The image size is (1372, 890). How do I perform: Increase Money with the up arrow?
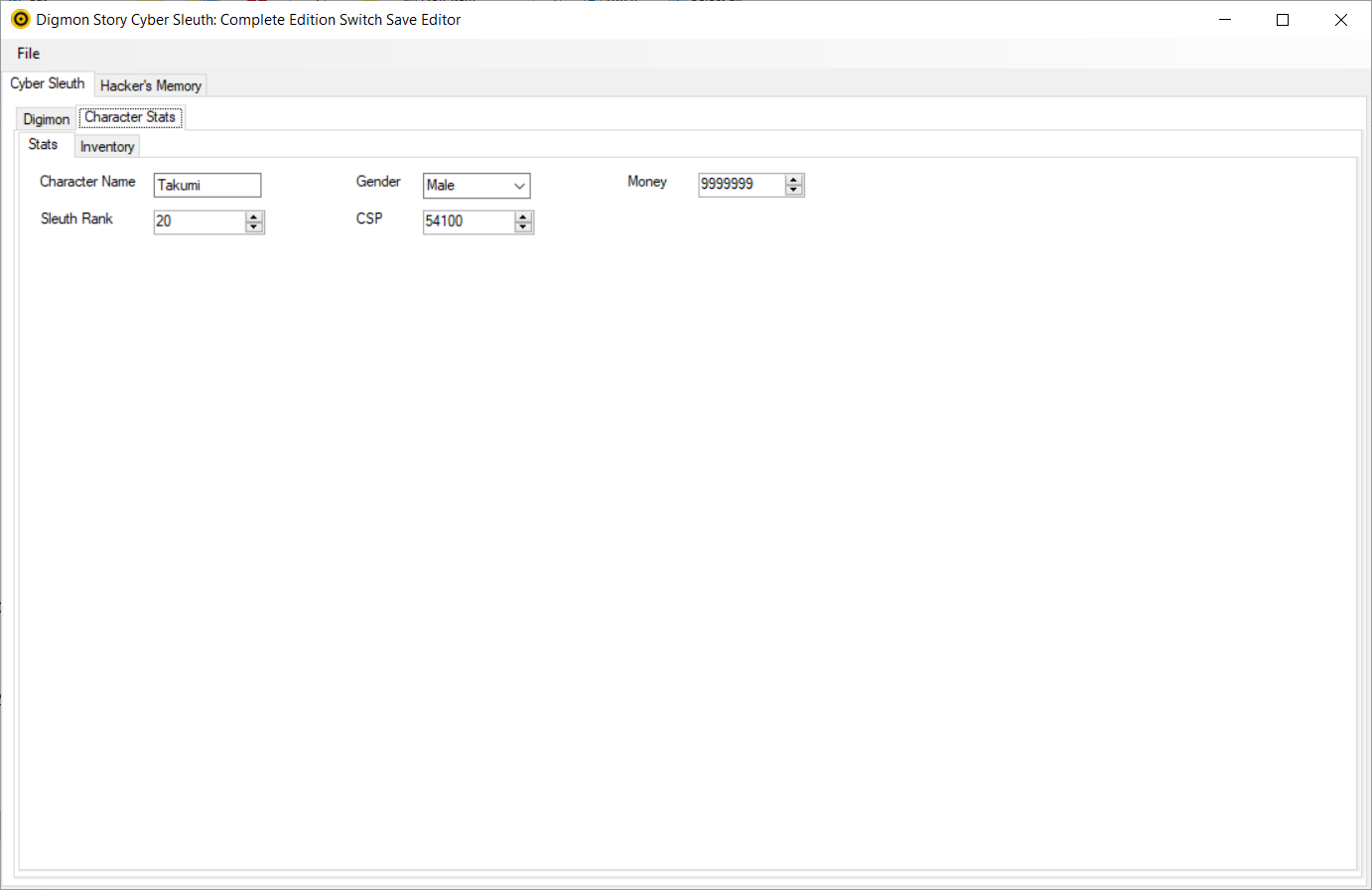click(794, 179)
